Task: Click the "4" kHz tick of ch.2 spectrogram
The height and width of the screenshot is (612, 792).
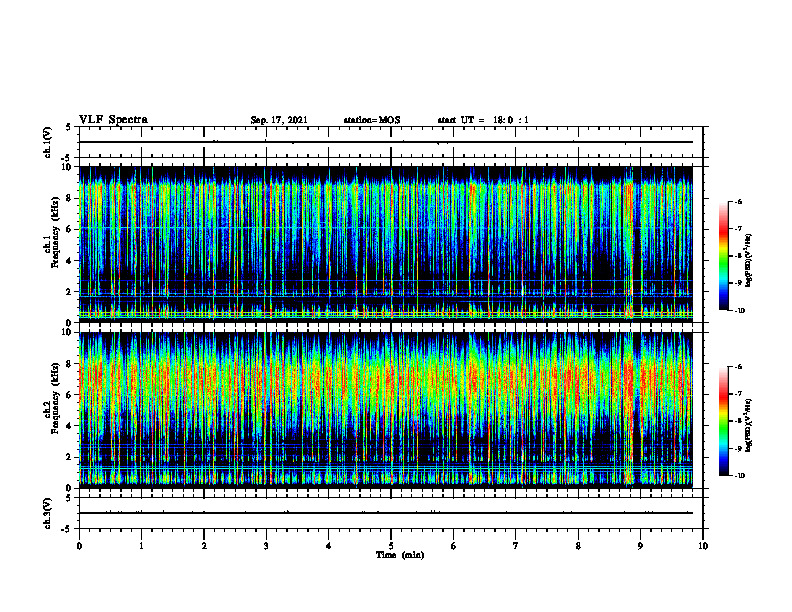Action: pyautogui.click(x=70, y=426)
